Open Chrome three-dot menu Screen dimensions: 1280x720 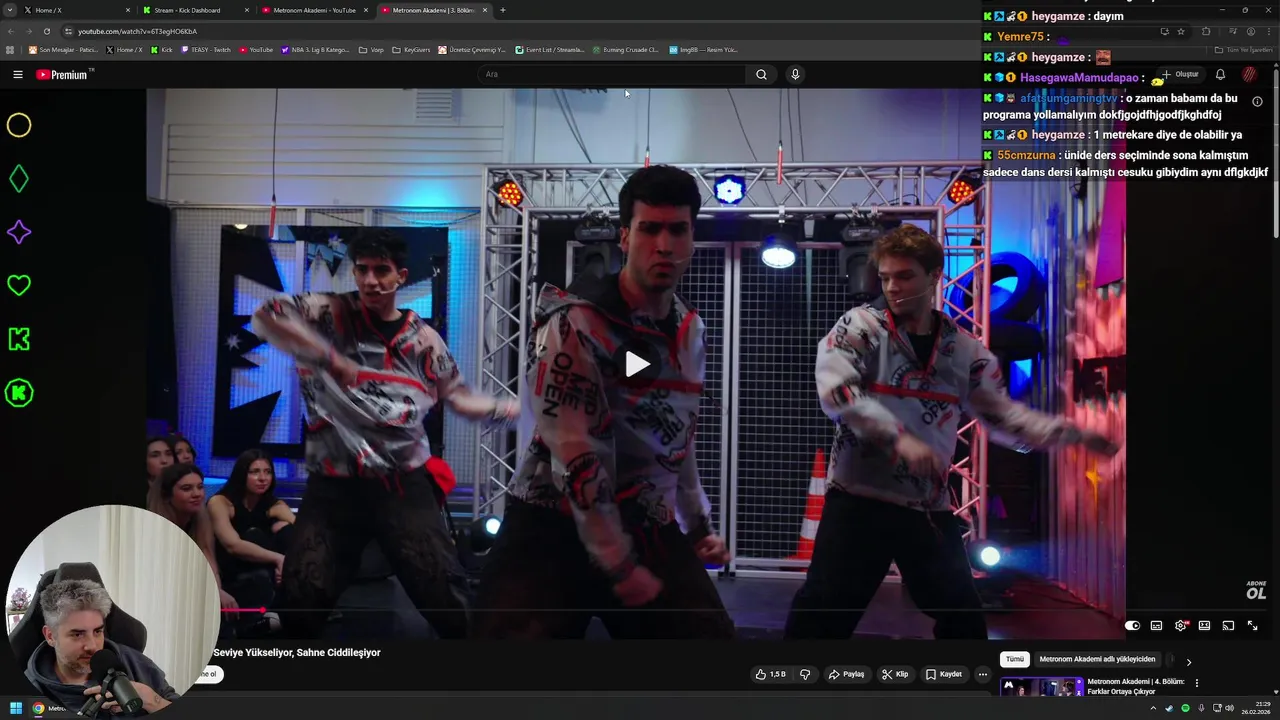point(1269,31)
